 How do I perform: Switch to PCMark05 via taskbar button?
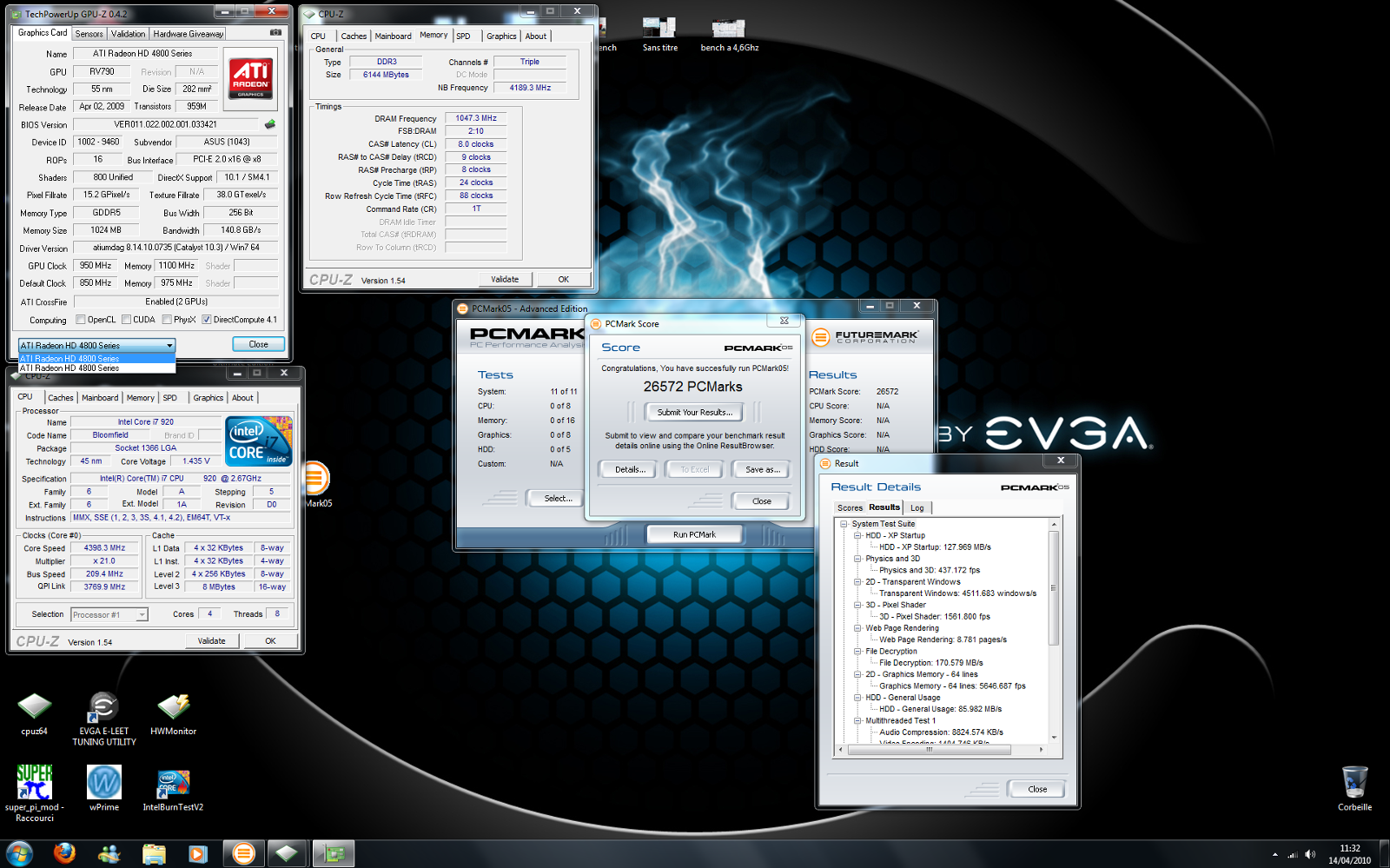243,854
